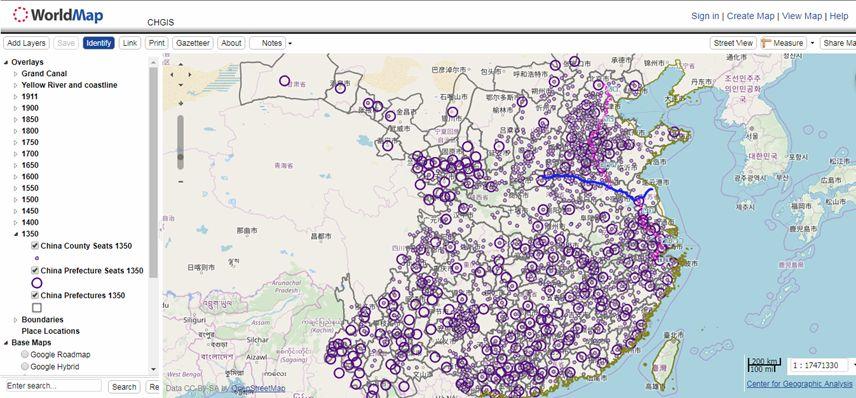The width and height of the screenshot is (856, 398).
Task: Select Google Roadmap base map
Action: point(25,354)
